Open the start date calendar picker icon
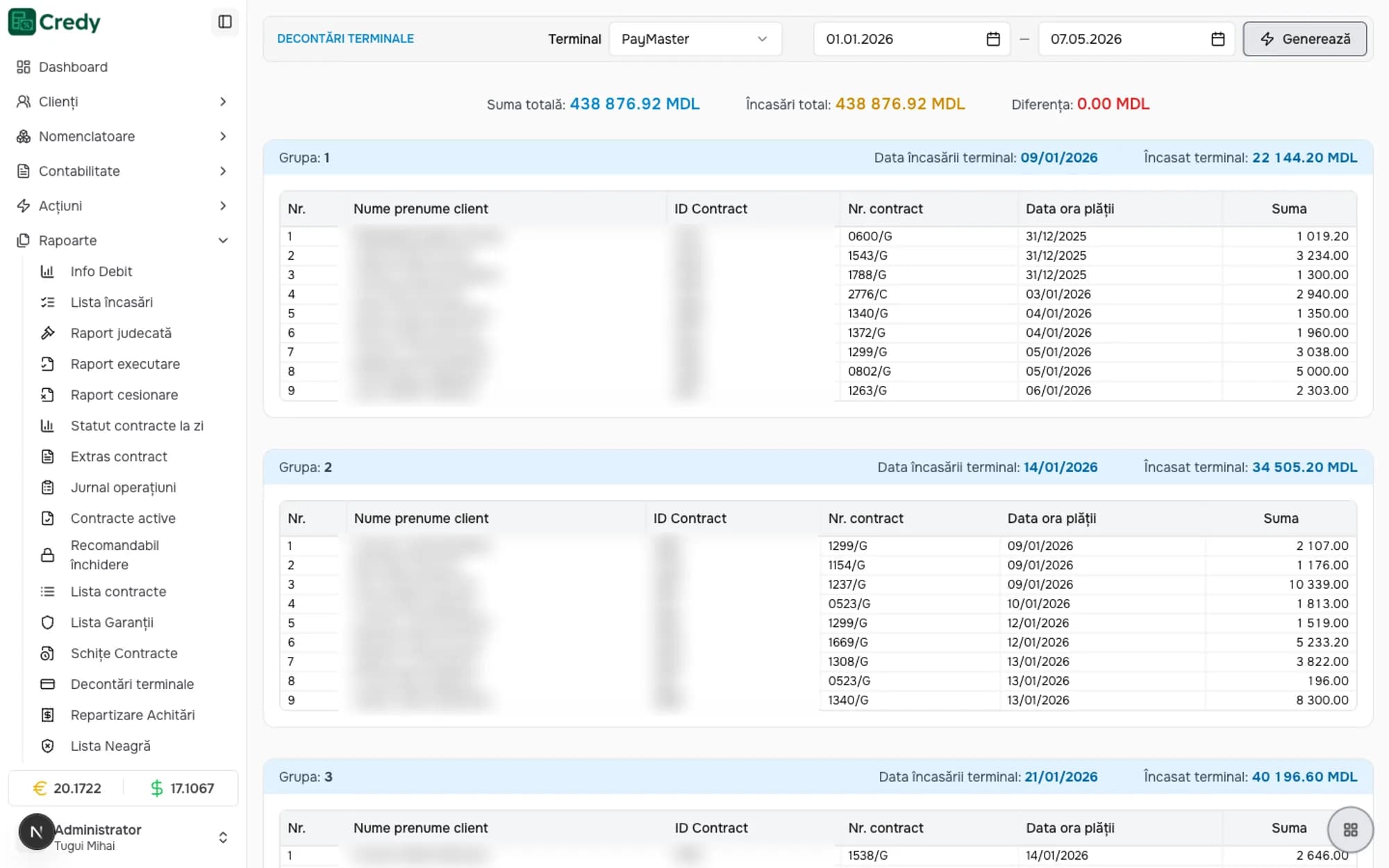Screen dimensions: 1389x868 click(993, 39)
